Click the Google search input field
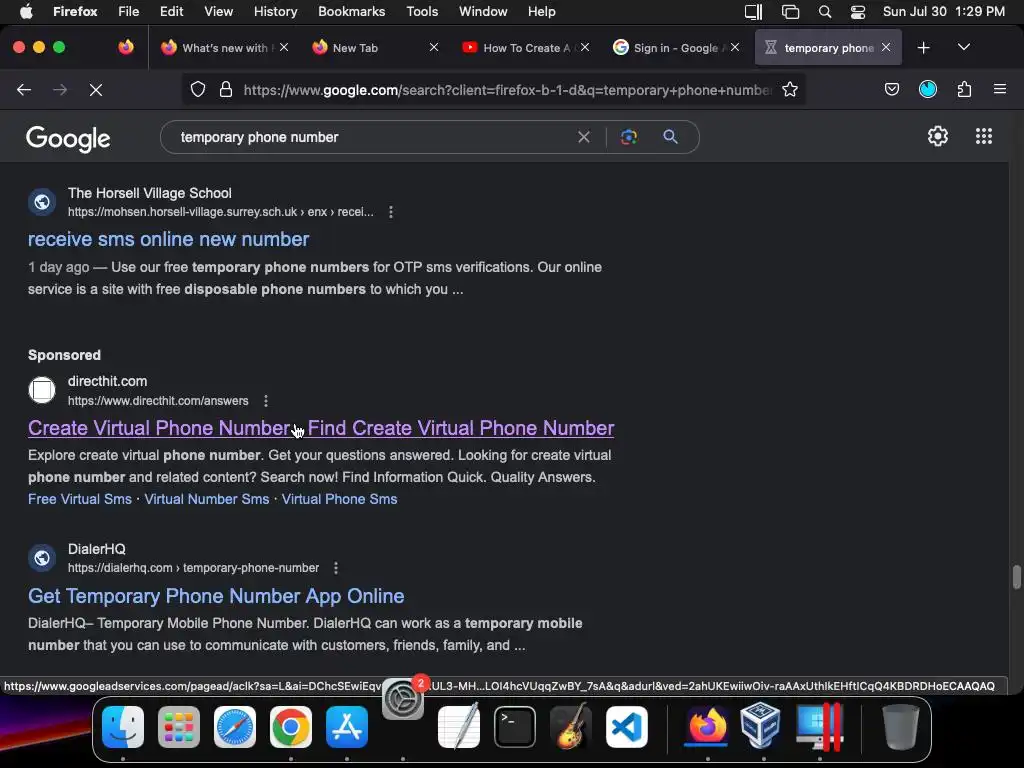 tap(372, 137)
